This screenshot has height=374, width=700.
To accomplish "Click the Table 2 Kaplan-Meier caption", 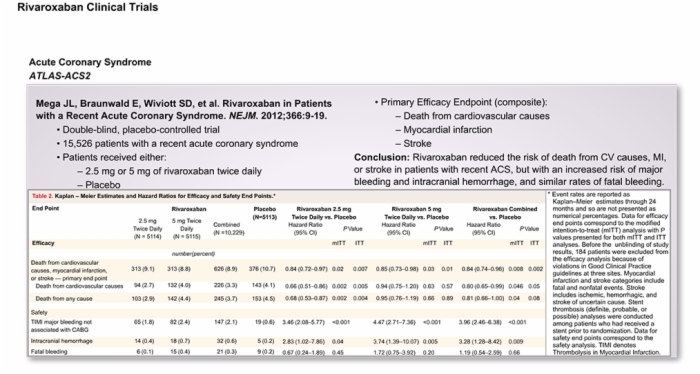I will point(154,196).
